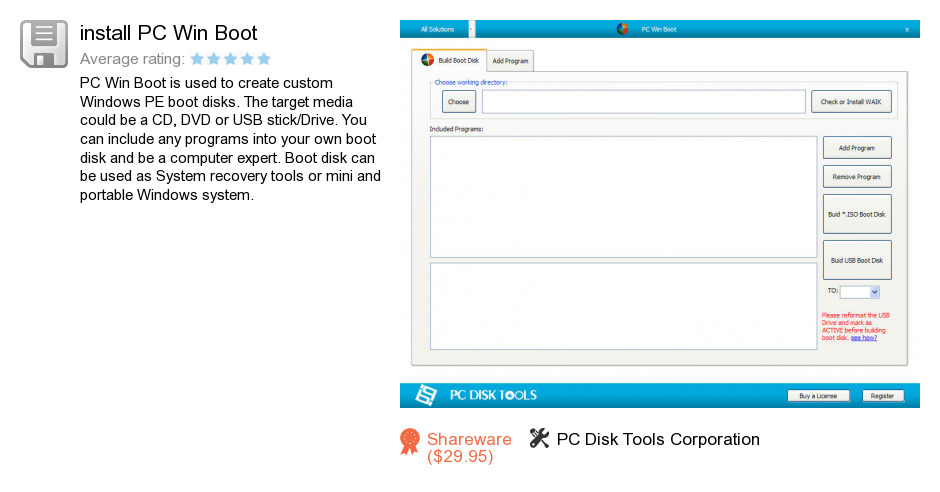Open the TO: drive dropdown
The height and width of the screenshot is (492, 940).
874,292
